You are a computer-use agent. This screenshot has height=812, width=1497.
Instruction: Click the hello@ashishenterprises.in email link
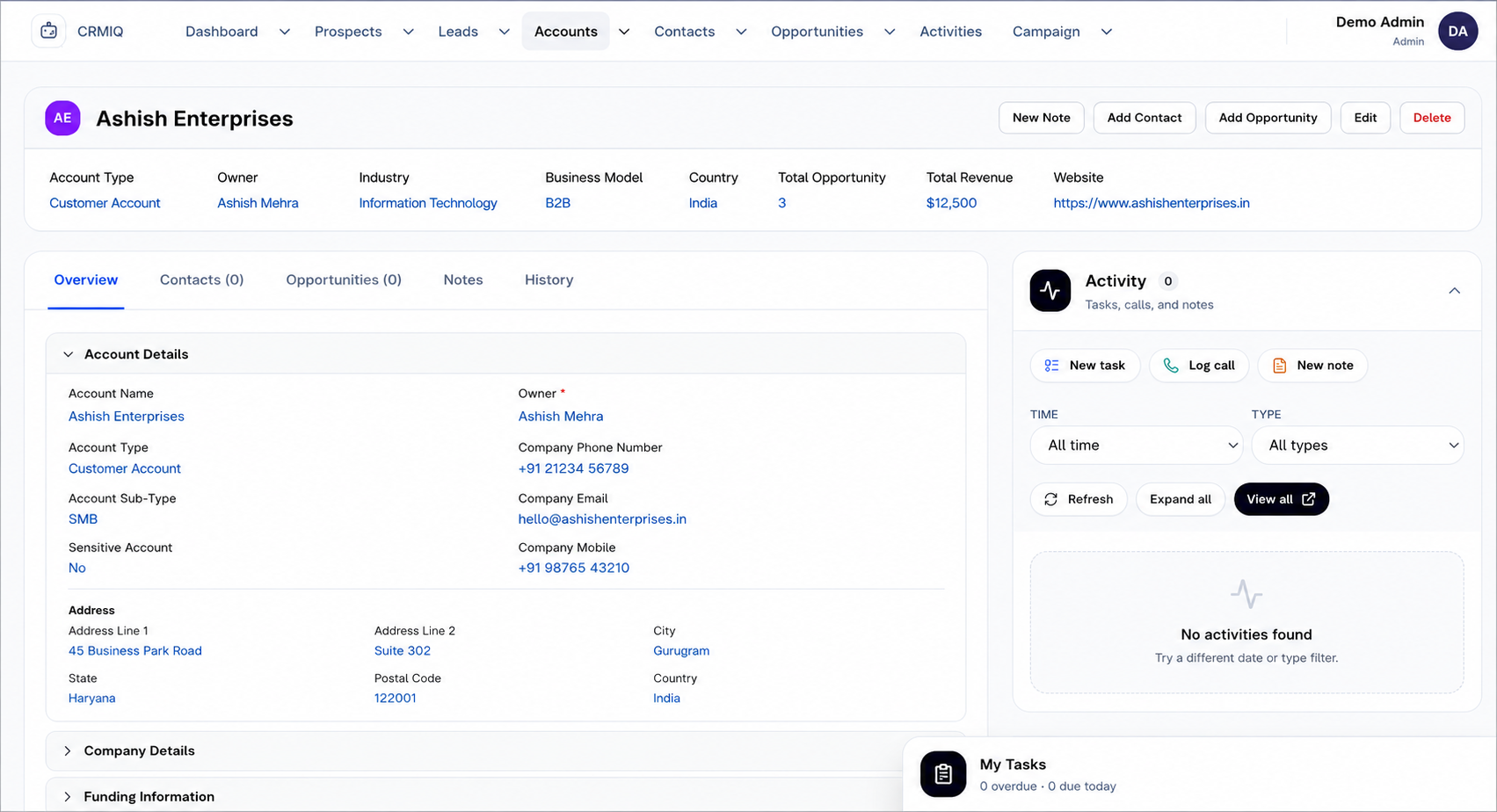602,519
